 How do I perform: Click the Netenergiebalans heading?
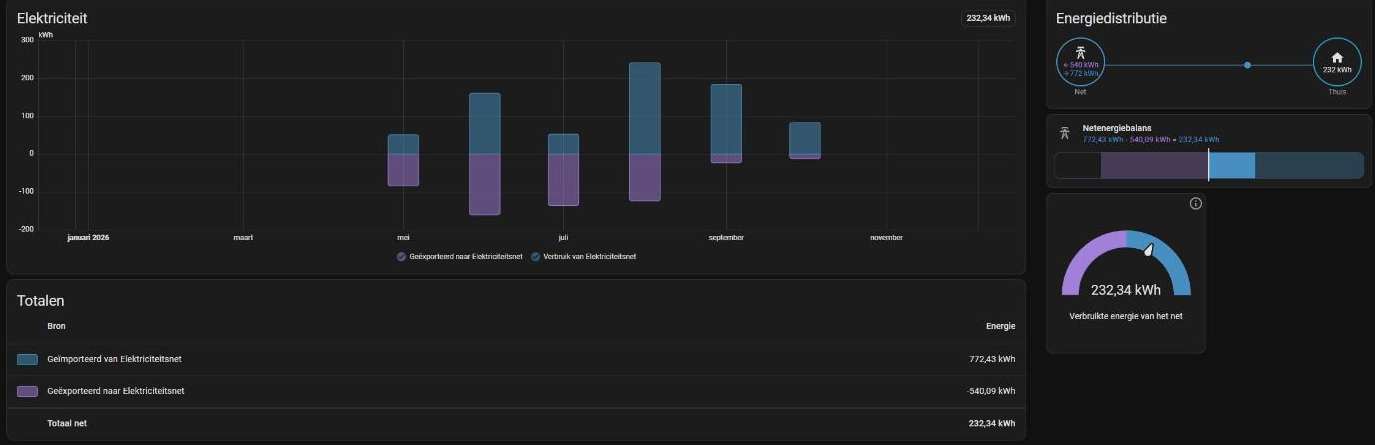1117,128
